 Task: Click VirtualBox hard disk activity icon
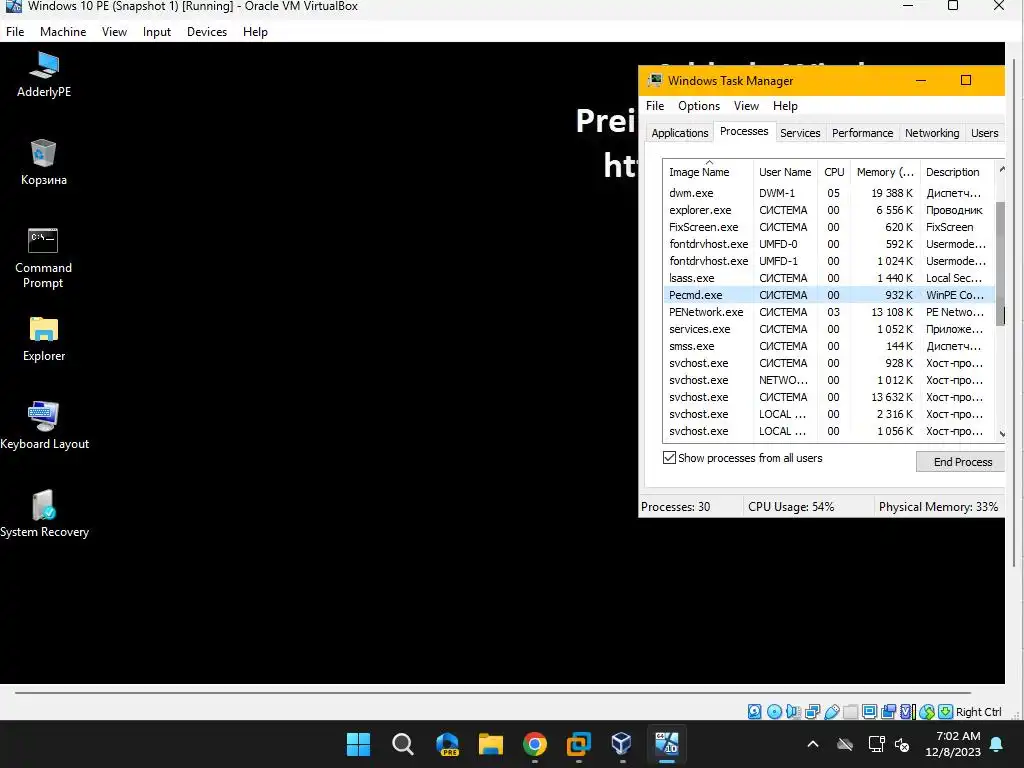coord(754,712)
